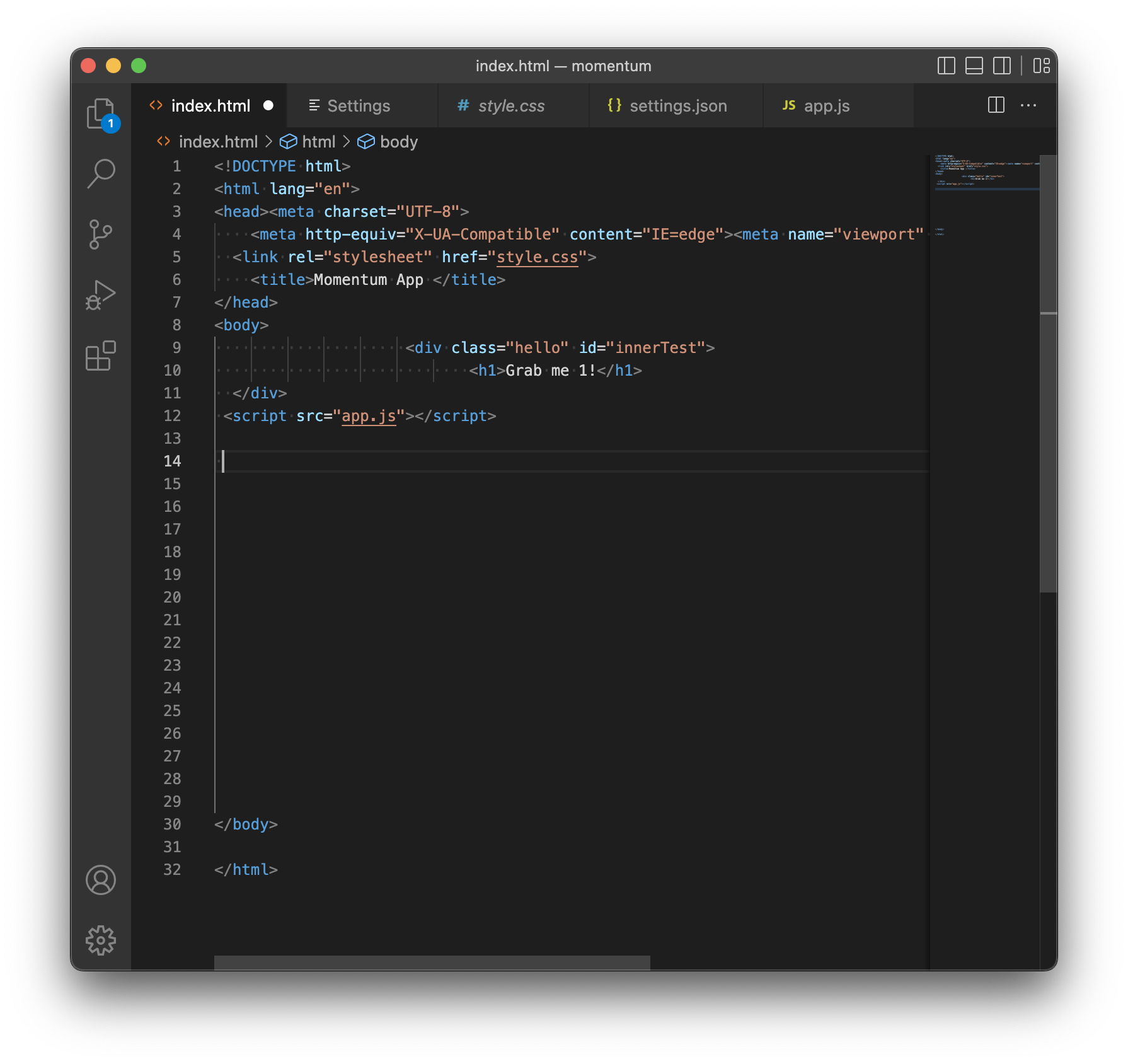Click line number 1 in gutter
The height and width of the screenshot is (1064, 1128).
176,166
